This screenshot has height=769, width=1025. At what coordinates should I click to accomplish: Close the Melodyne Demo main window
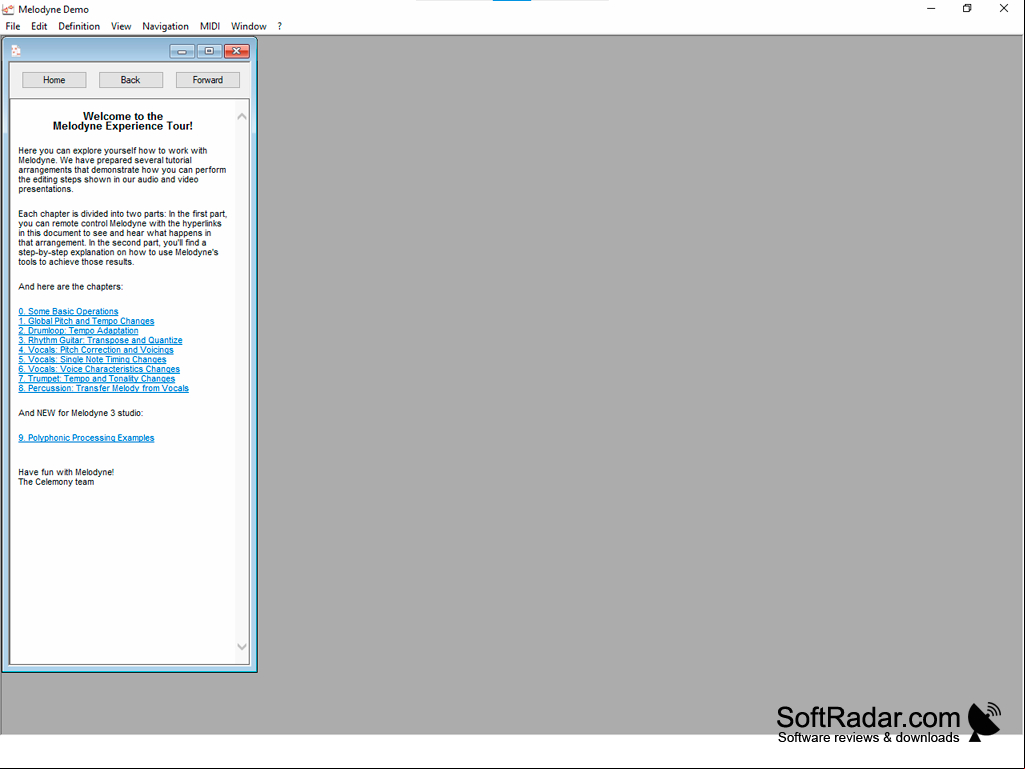coord(1004,9)
